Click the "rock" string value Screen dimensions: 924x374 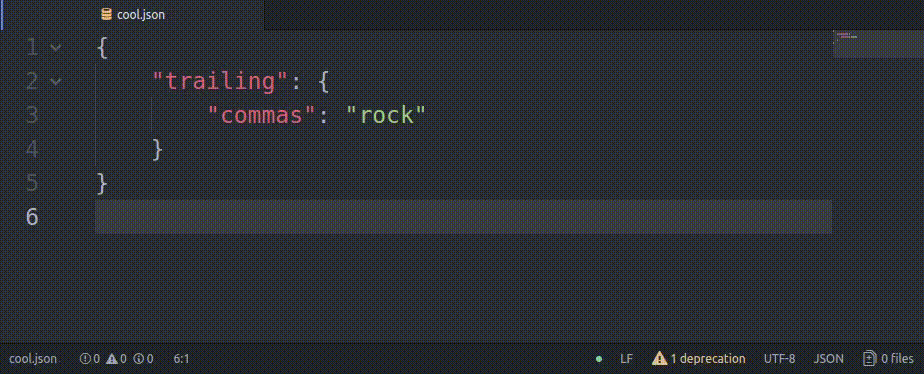[385, 115]
